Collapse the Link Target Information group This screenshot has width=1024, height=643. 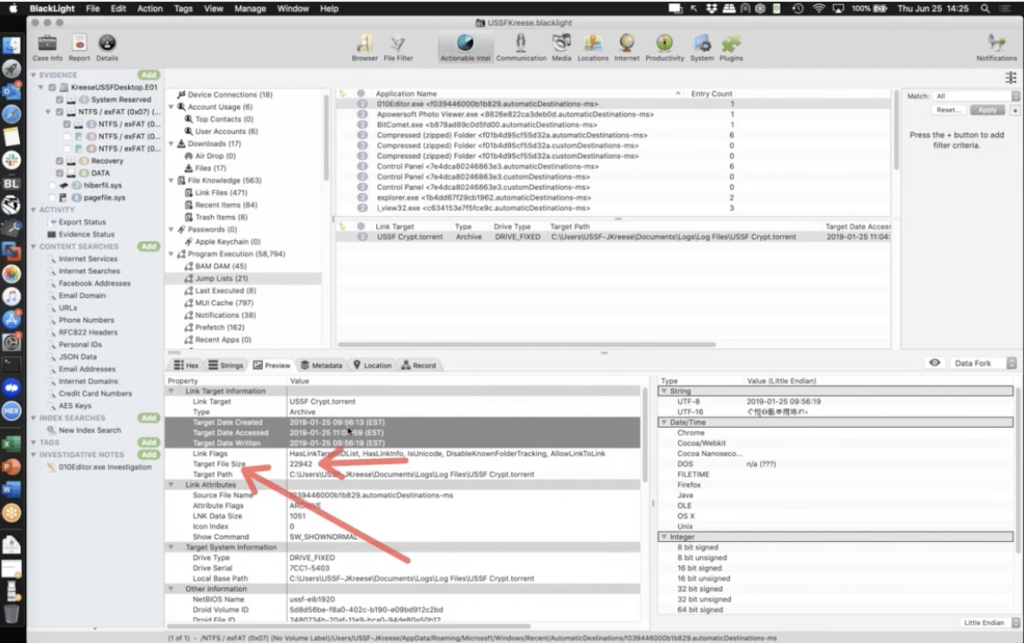click(x=172, y=391)
